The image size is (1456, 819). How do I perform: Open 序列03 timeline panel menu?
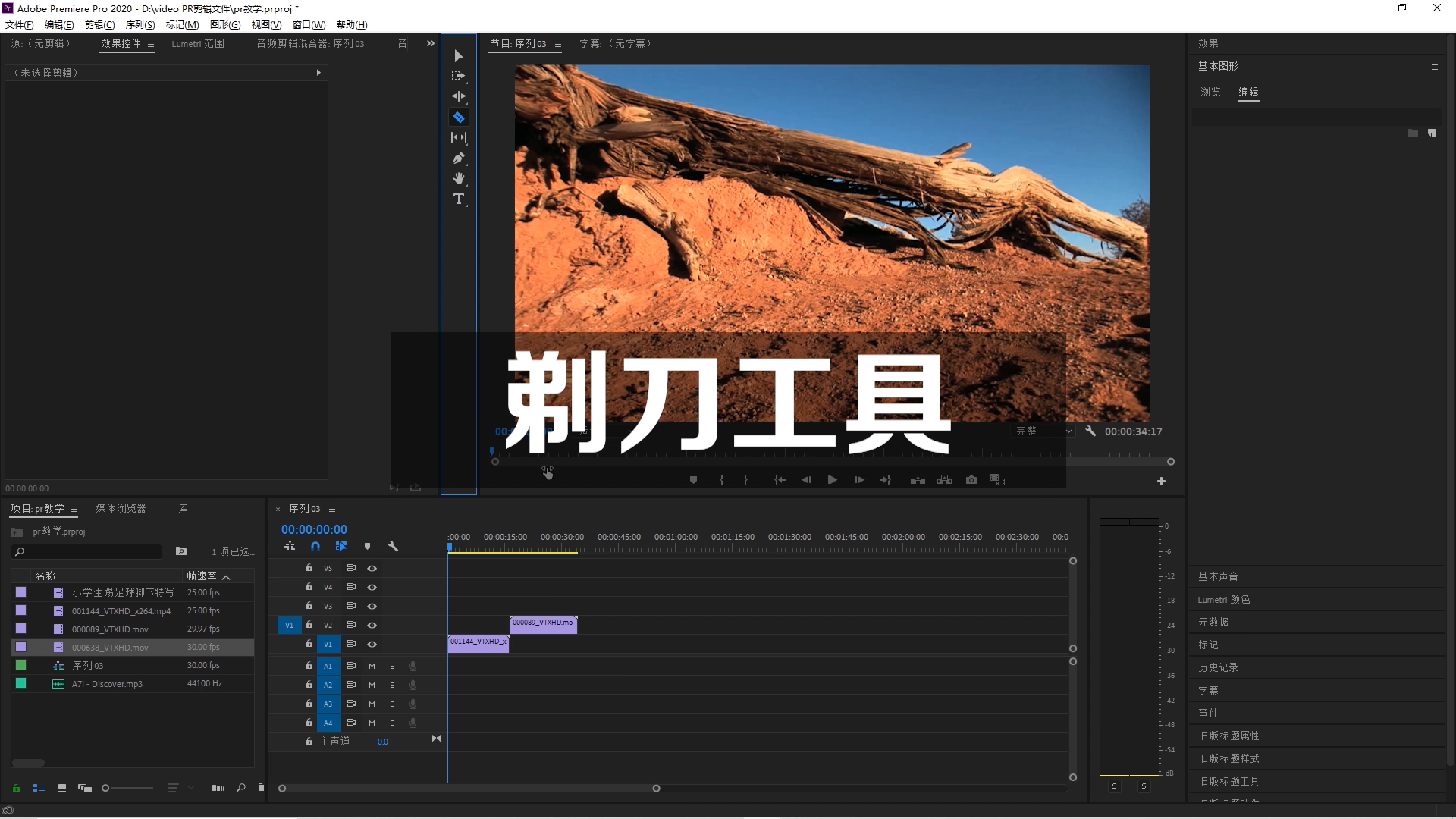(332, 509)
